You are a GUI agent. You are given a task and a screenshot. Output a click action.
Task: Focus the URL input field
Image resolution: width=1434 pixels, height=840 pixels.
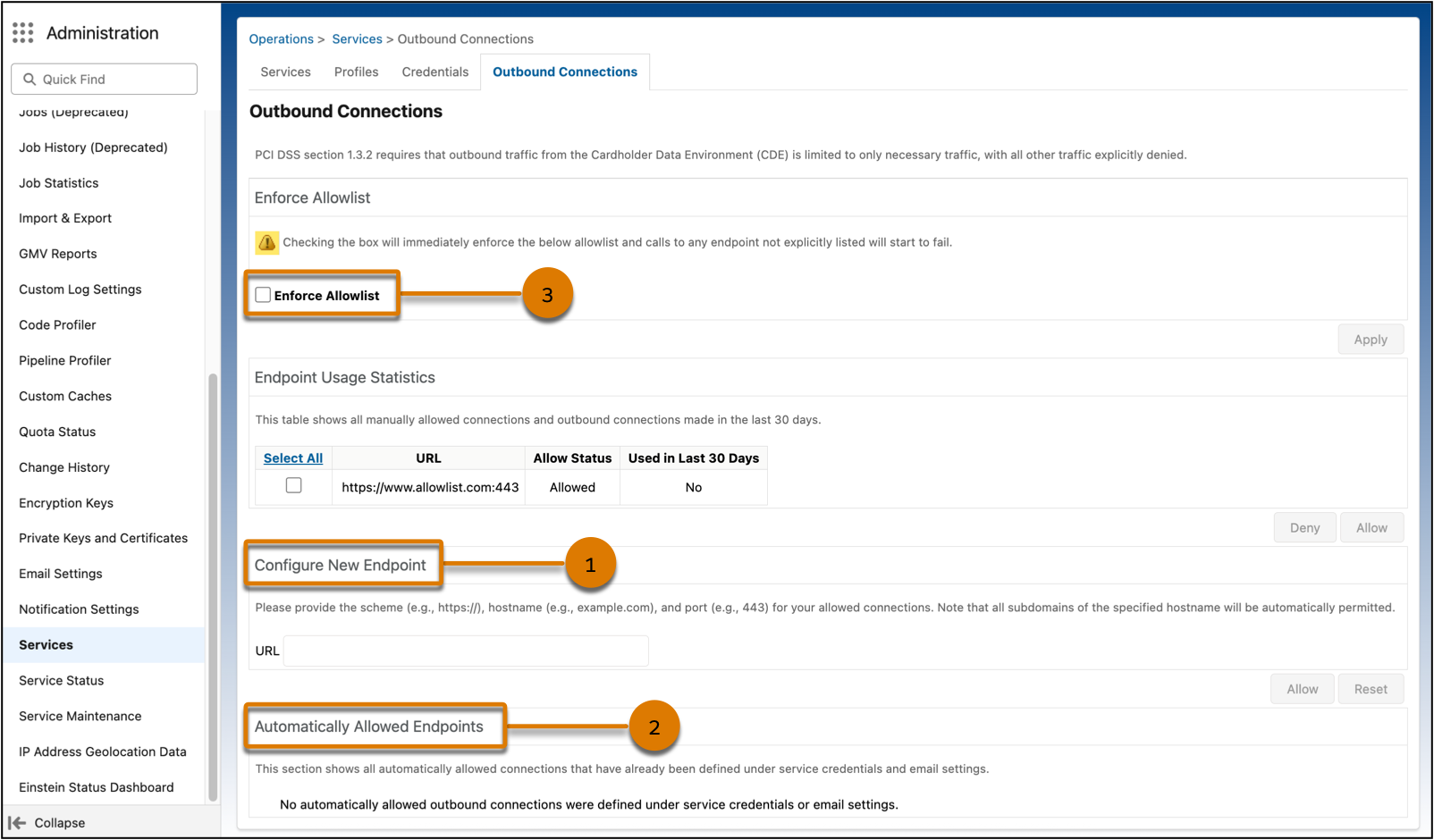(466, 651)
